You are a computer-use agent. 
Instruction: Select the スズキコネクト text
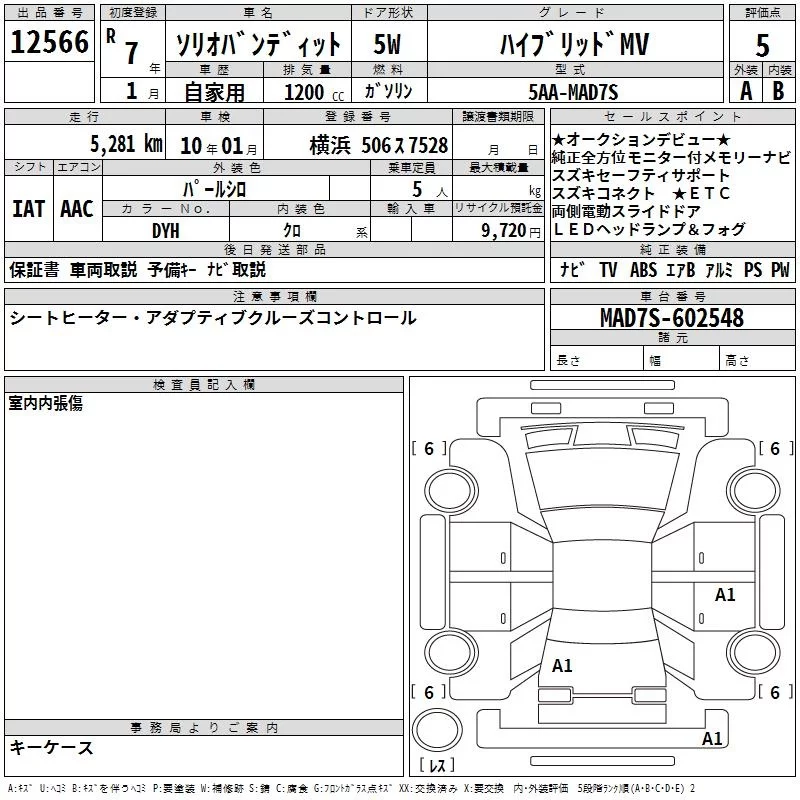pos(603,193)
